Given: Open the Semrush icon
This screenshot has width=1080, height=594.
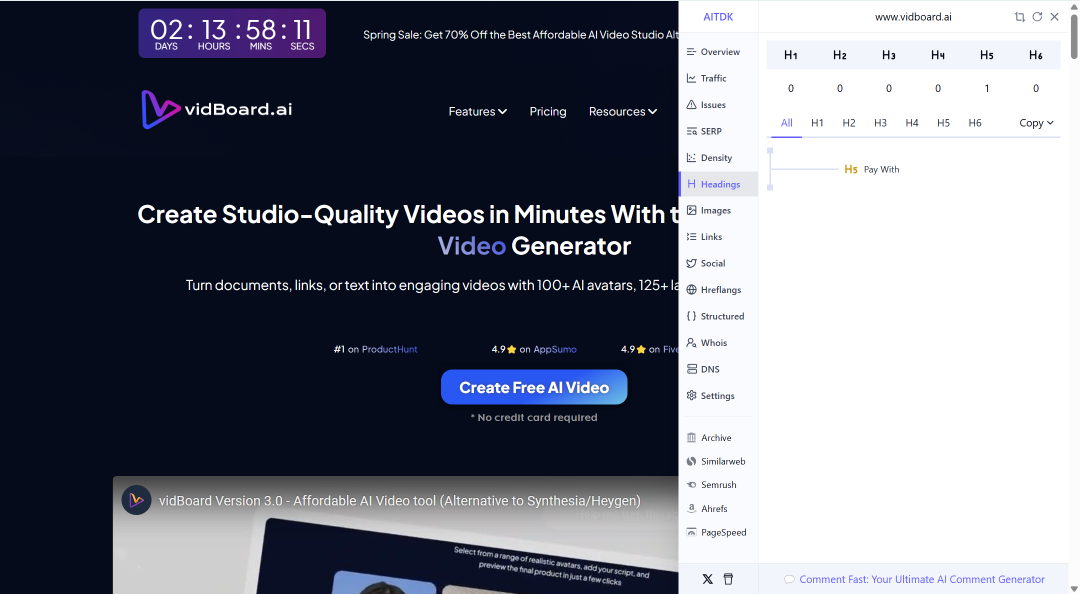Looking at the screenshot, I should click(x=692, y=484).
